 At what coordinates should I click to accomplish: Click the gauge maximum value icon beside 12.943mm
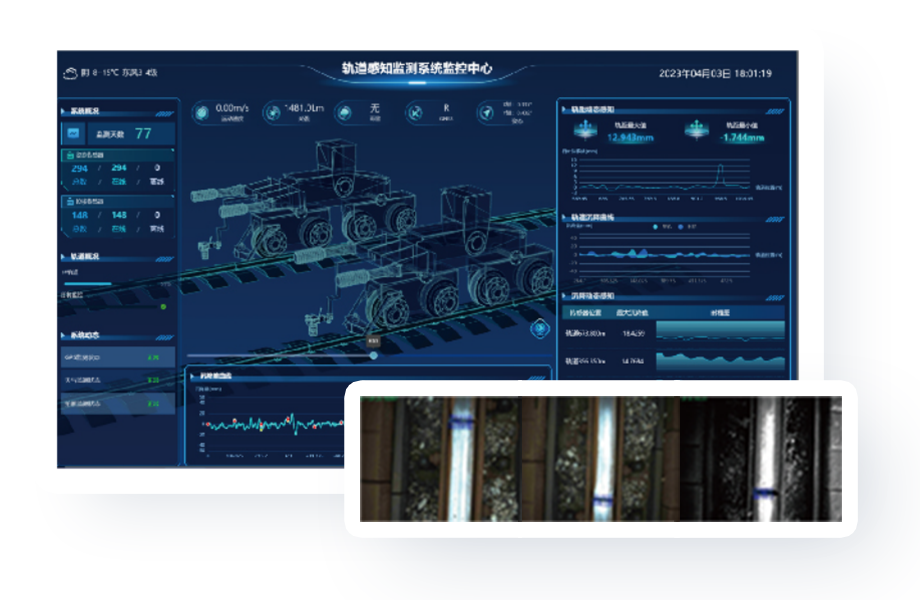pyautogui.click(x=585, y=130)
